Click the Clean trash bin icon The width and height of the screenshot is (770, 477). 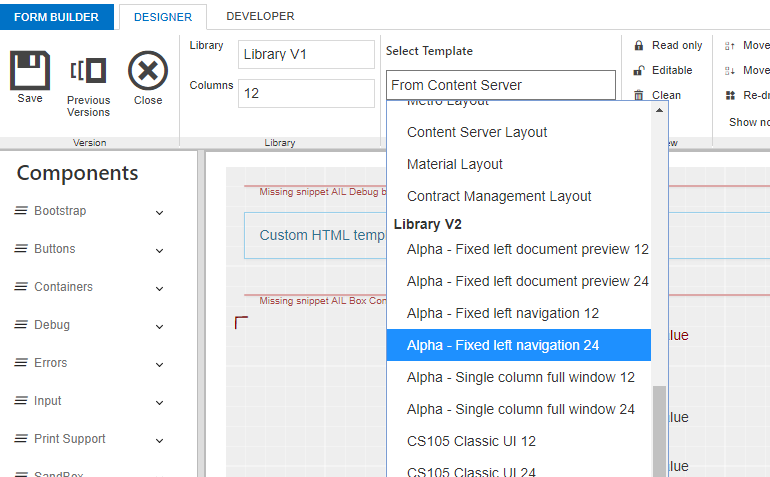tap(639, 96)
